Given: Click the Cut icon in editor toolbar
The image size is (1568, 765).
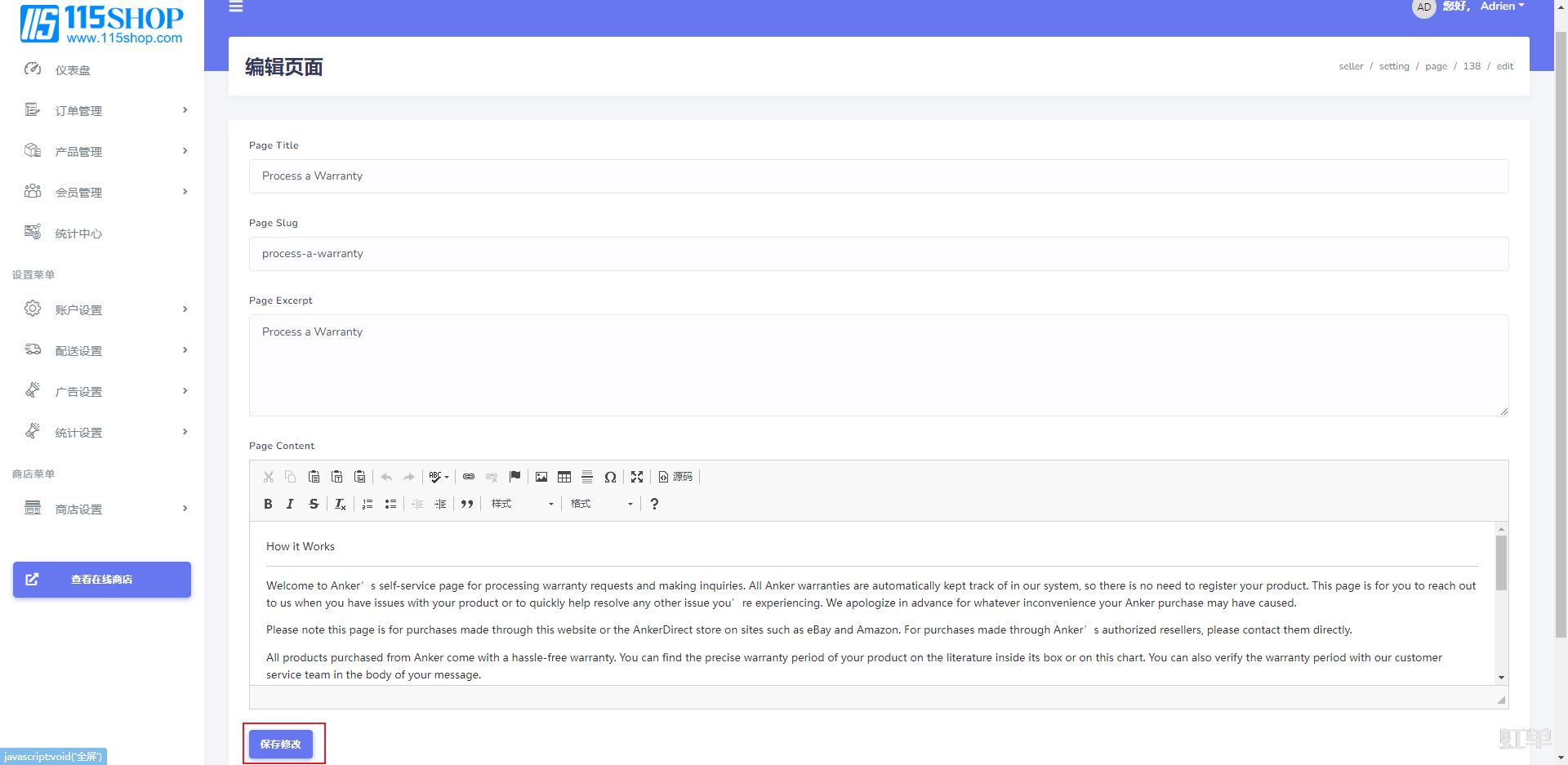Looking at the screenshot, I should click(x=269, y=477).
